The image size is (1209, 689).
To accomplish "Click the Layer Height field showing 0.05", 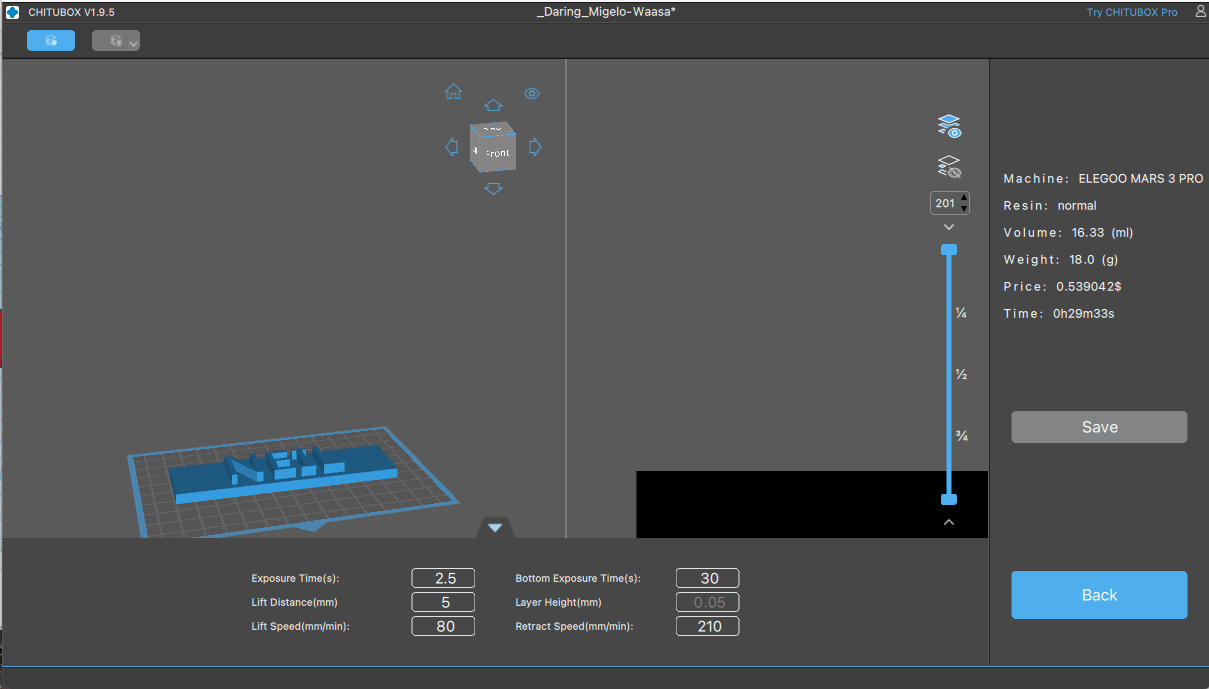I will point(708,602).
